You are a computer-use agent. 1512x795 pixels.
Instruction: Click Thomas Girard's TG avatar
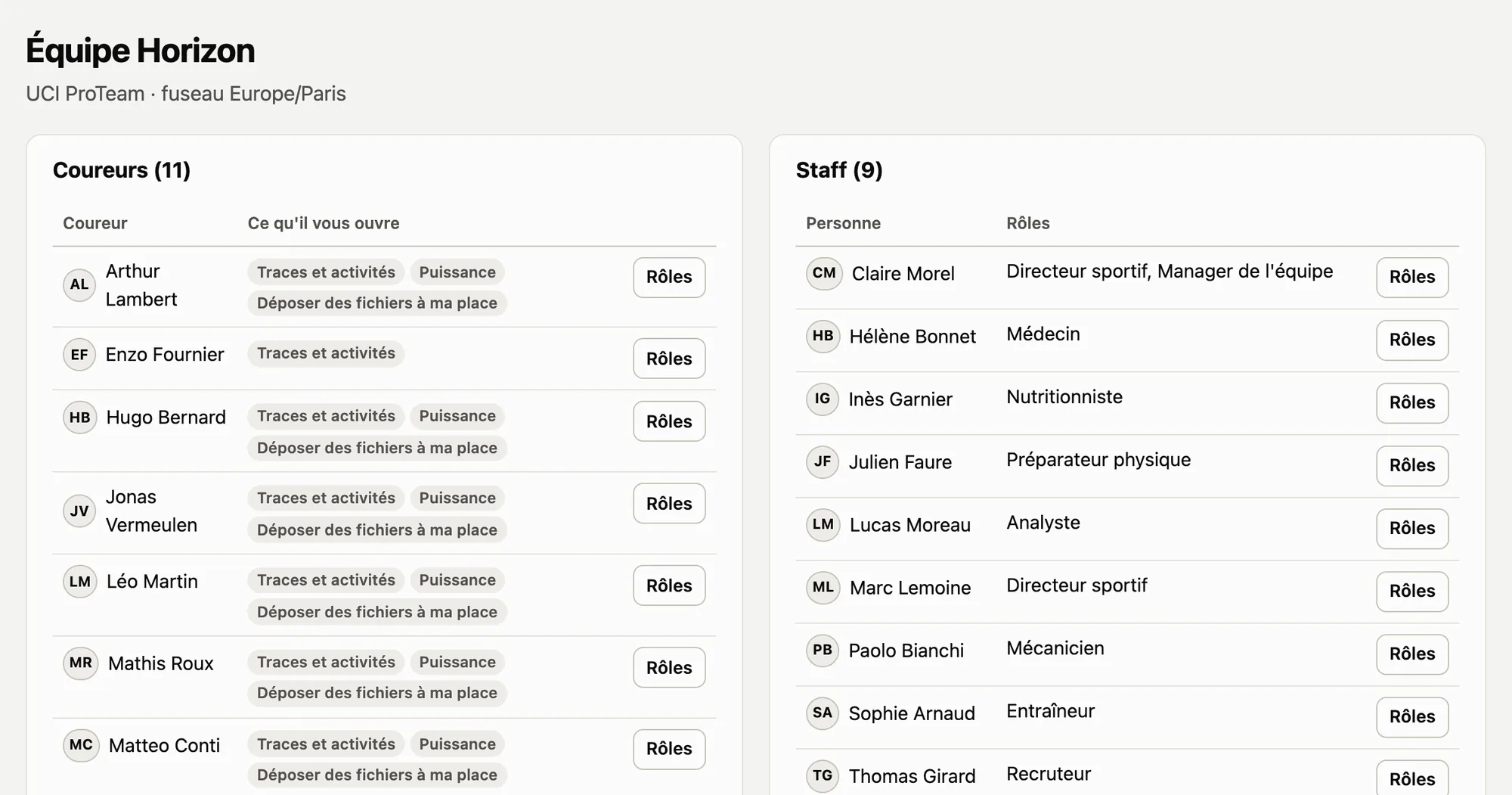(823, 776)
